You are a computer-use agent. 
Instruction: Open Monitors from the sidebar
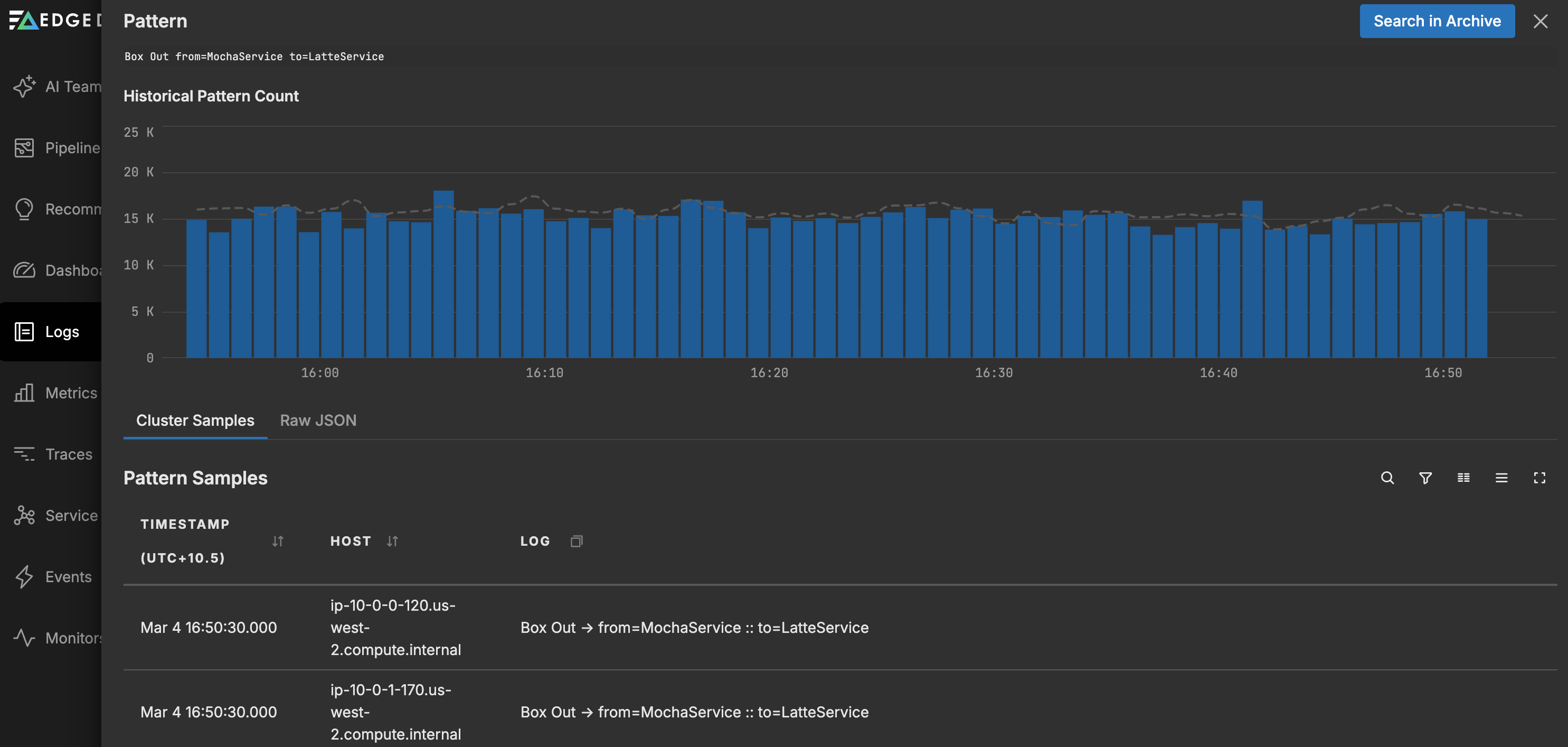61,638
